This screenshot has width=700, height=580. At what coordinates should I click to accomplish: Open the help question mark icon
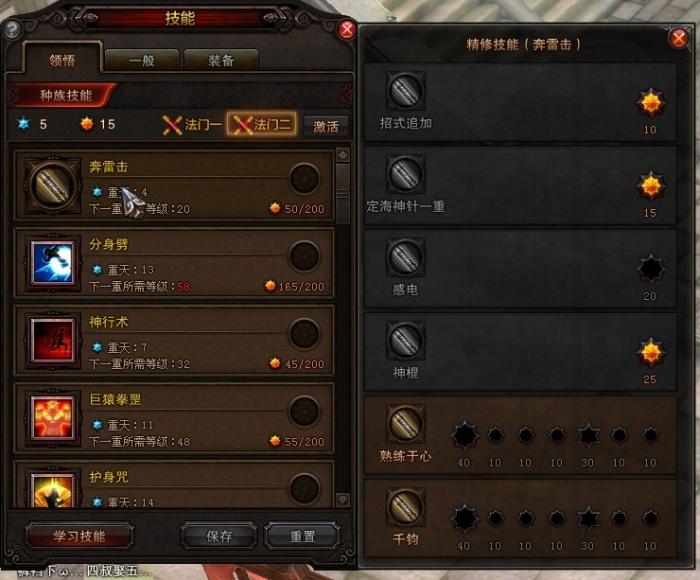12,30
